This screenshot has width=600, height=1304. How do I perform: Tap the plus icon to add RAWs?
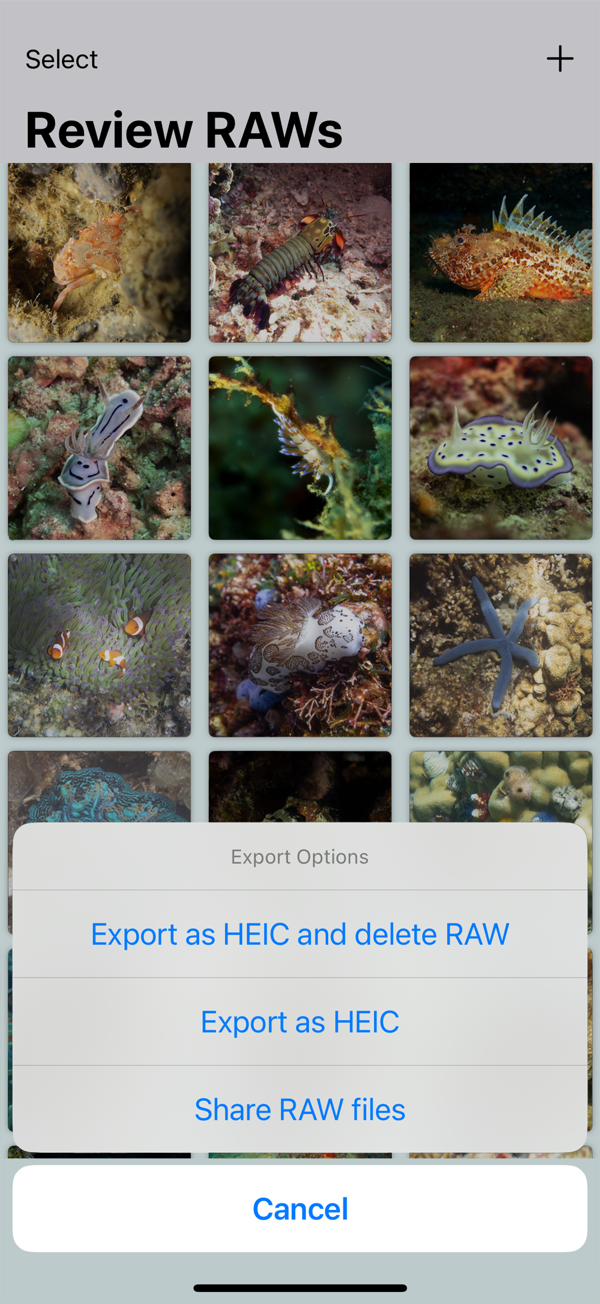coord(560,59)
